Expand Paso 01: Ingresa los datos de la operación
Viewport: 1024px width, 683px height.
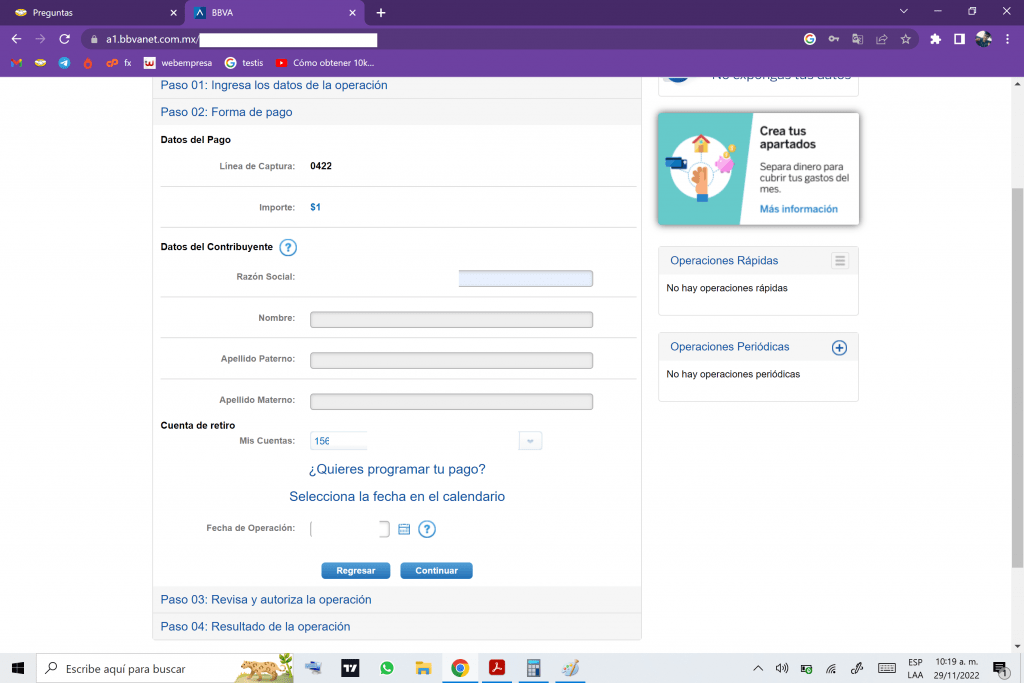274,86
